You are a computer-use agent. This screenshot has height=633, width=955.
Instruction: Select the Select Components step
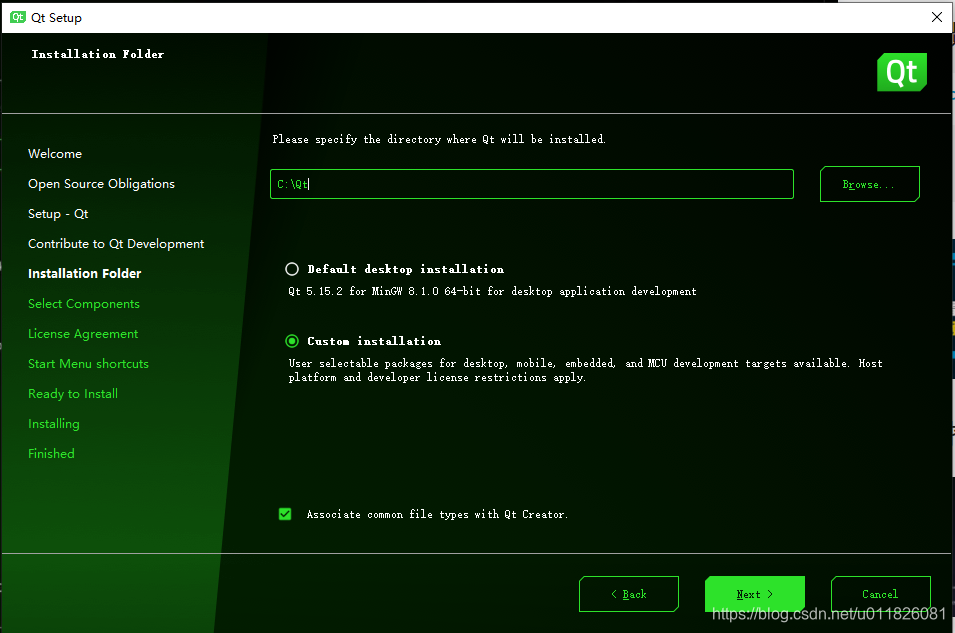click(83, 303)
